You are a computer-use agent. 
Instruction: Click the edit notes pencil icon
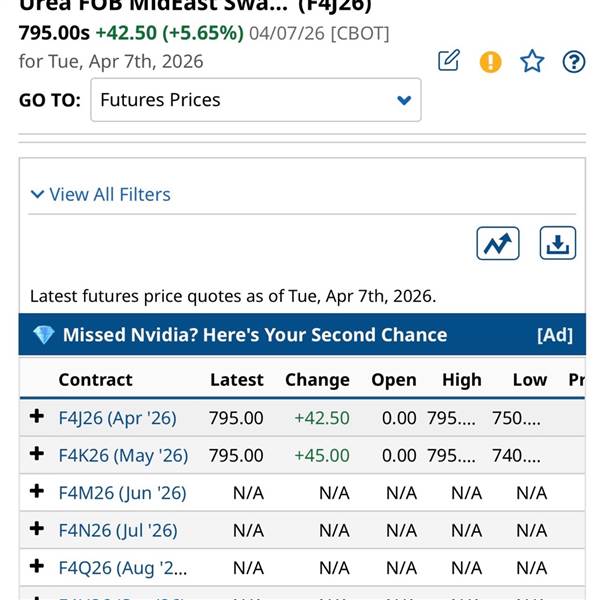(x=449, y=61)
